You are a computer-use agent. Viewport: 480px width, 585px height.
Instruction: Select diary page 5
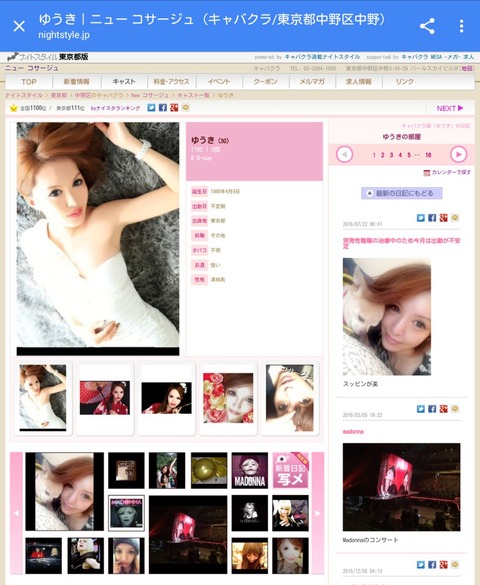409,155
